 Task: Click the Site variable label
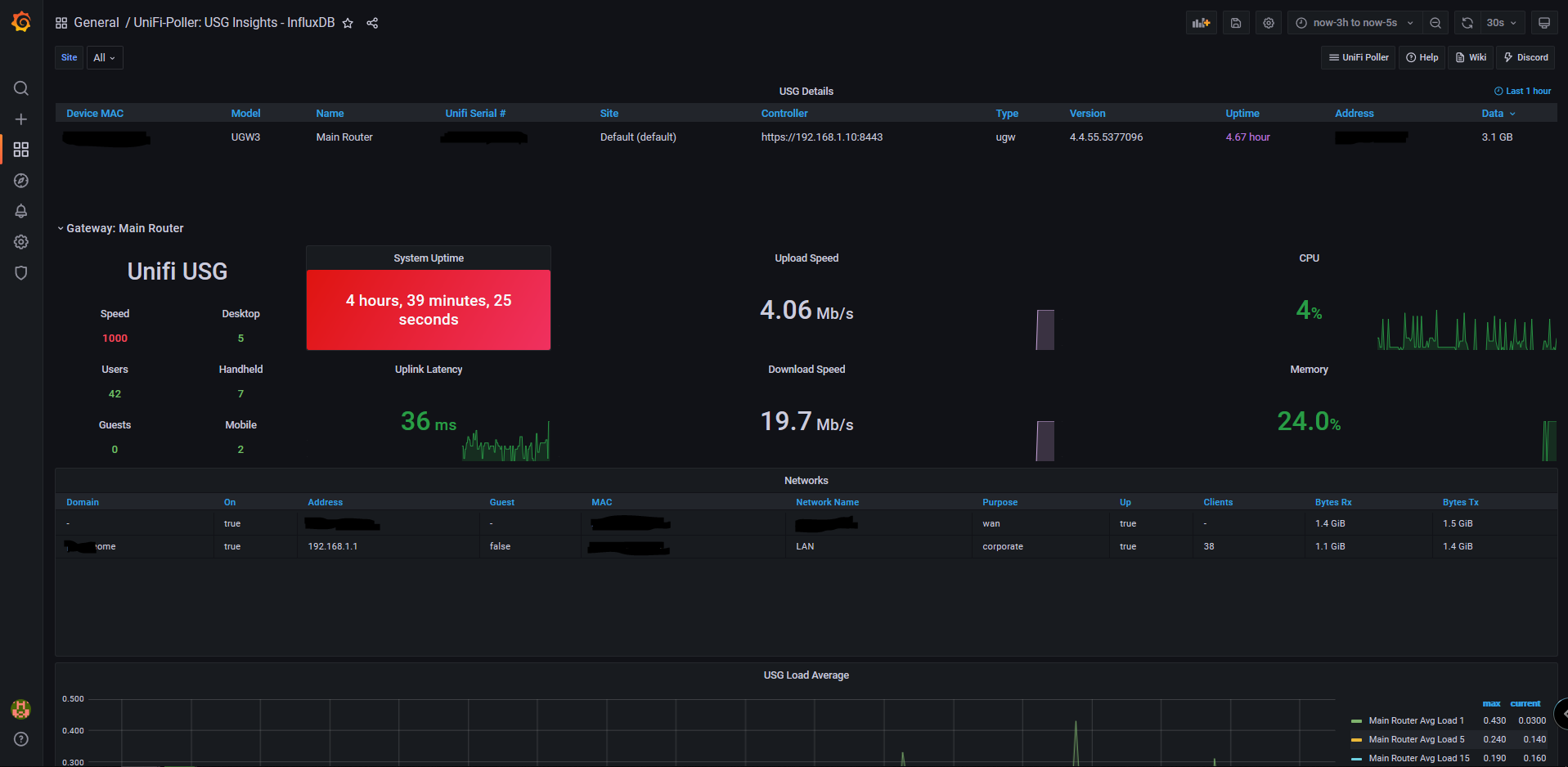pyautogui.click(x=70, y=57)
